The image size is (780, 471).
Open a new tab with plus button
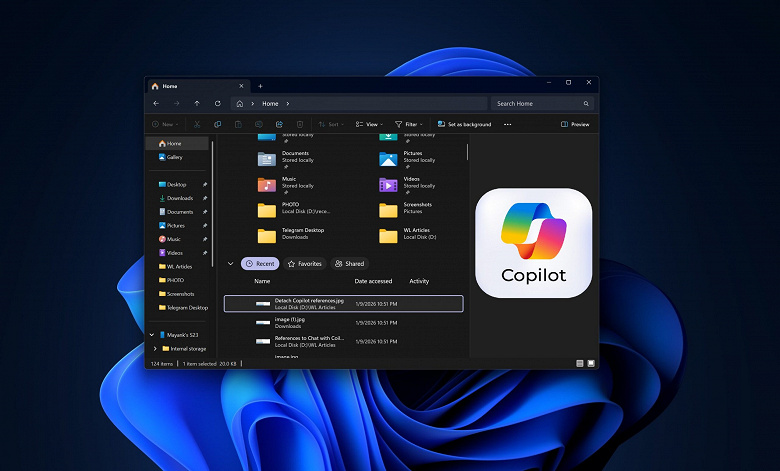pos(260,86)
